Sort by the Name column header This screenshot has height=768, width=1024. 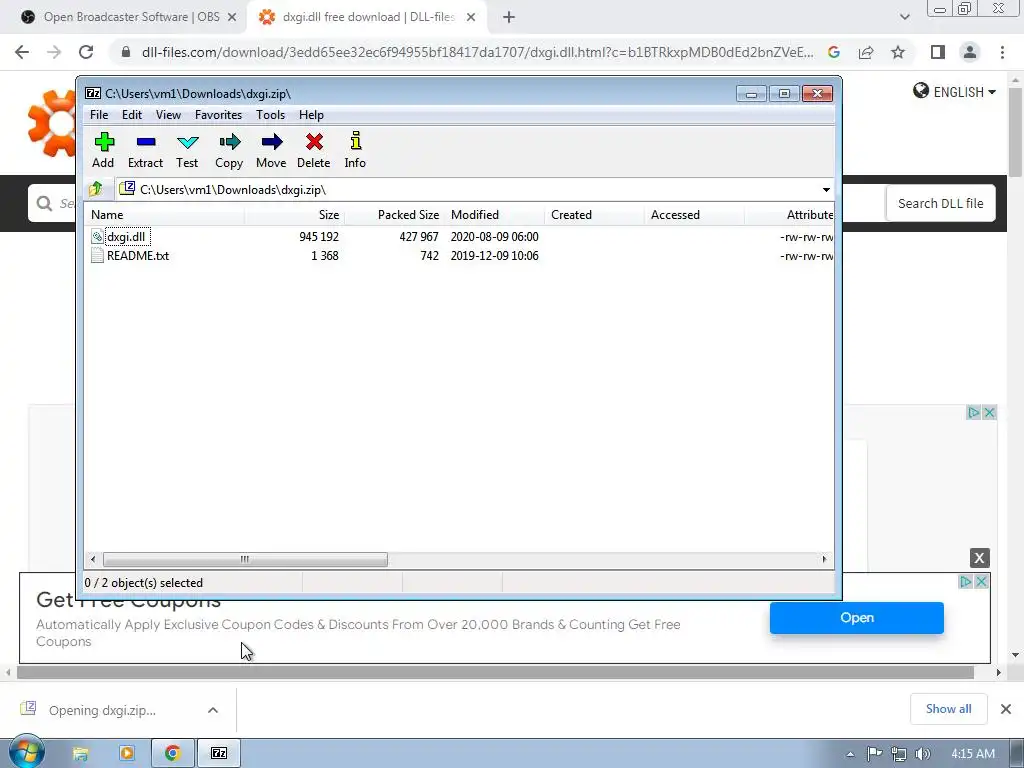[165, 215]
